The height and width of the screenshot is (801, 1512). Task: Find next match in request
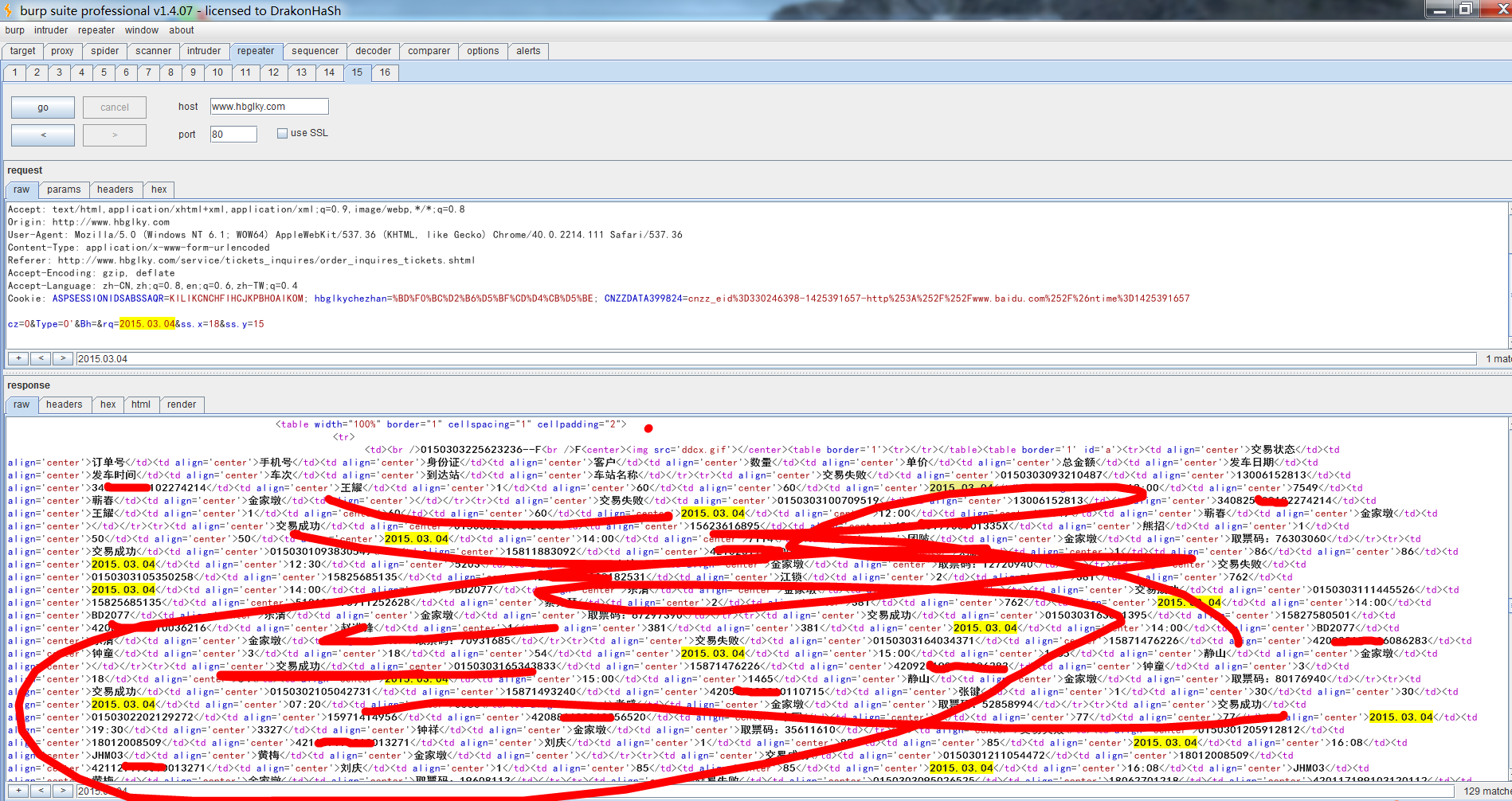click(x=63, y=358)
